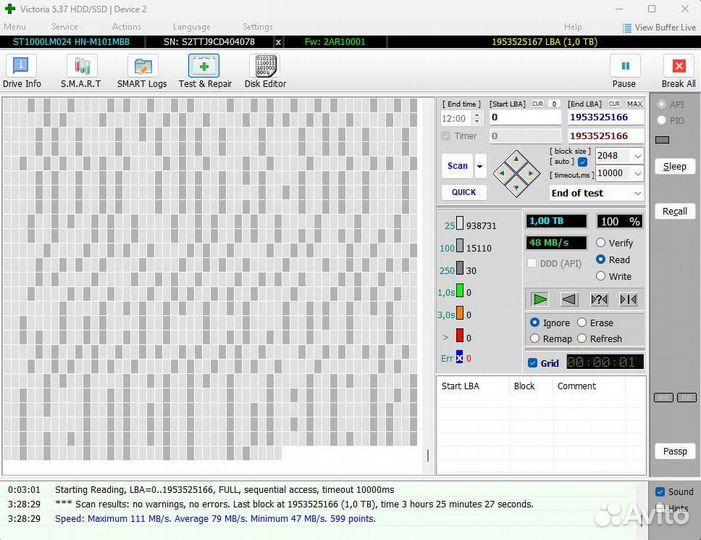Click the red over-3s block swatch
This screenshot has width=701, height=540.
(460, 337)
